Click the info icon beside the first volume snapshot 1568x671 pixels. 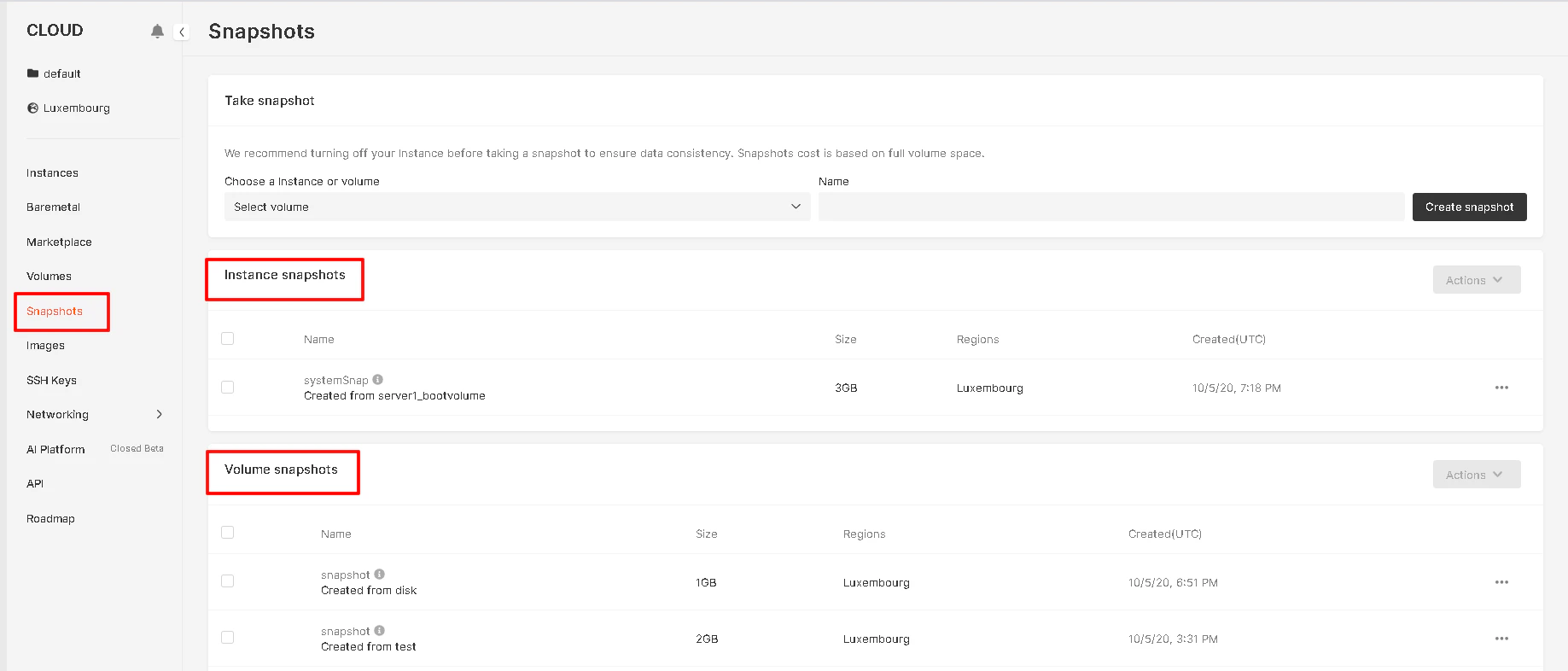point(379,574)
